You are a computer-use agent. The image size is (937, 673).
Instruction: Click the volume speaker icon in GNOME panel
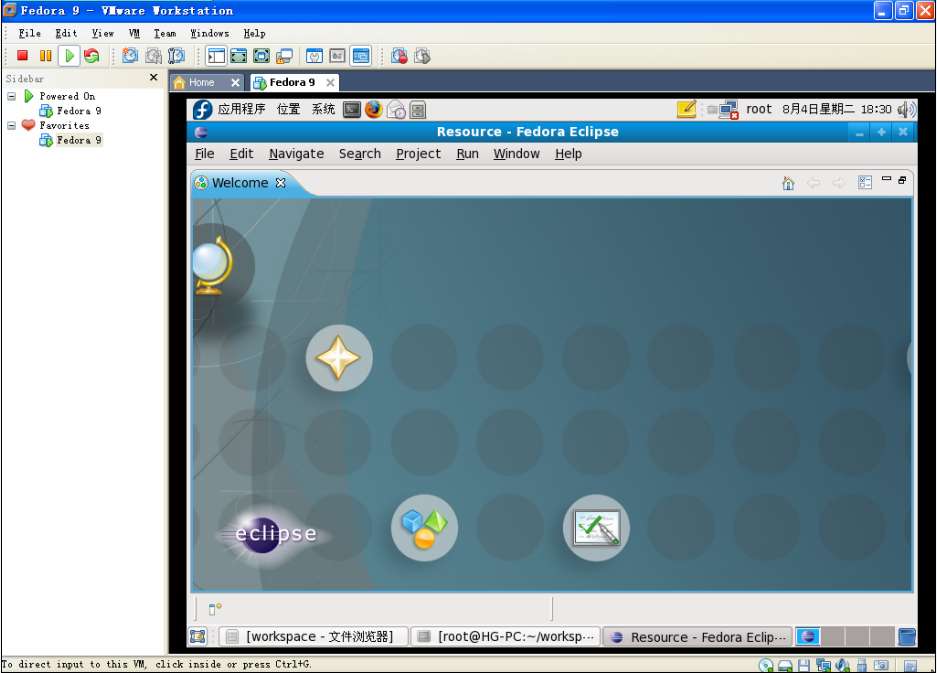click(x=906, y=109)
